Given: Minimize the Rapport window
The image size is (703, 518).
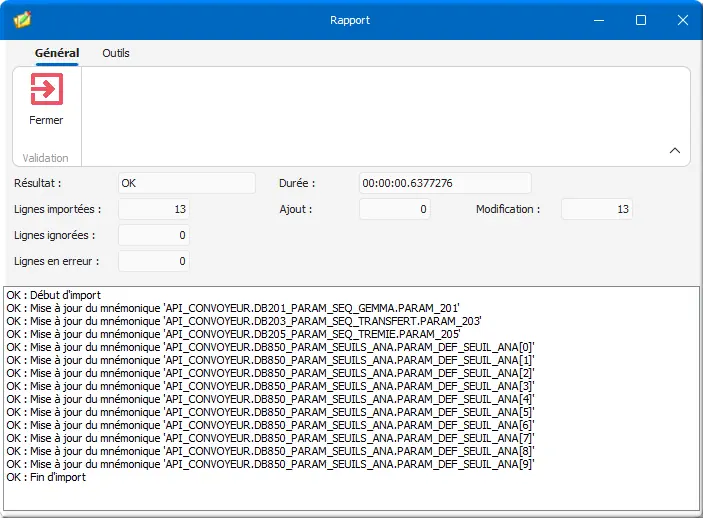Looking at the screenshot, I should (x=599, y=20).
